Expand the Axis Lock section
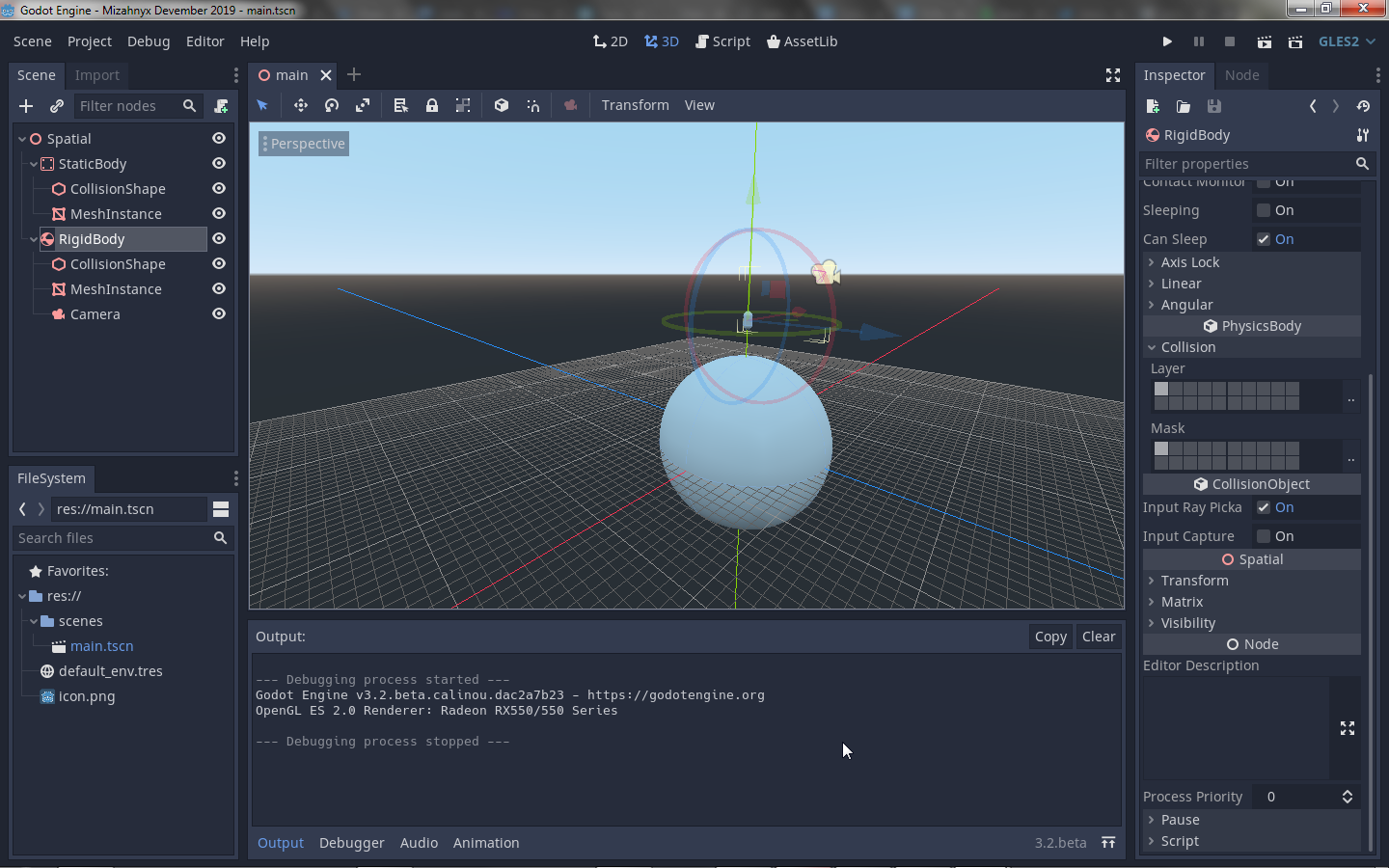 pos(1252,262)
